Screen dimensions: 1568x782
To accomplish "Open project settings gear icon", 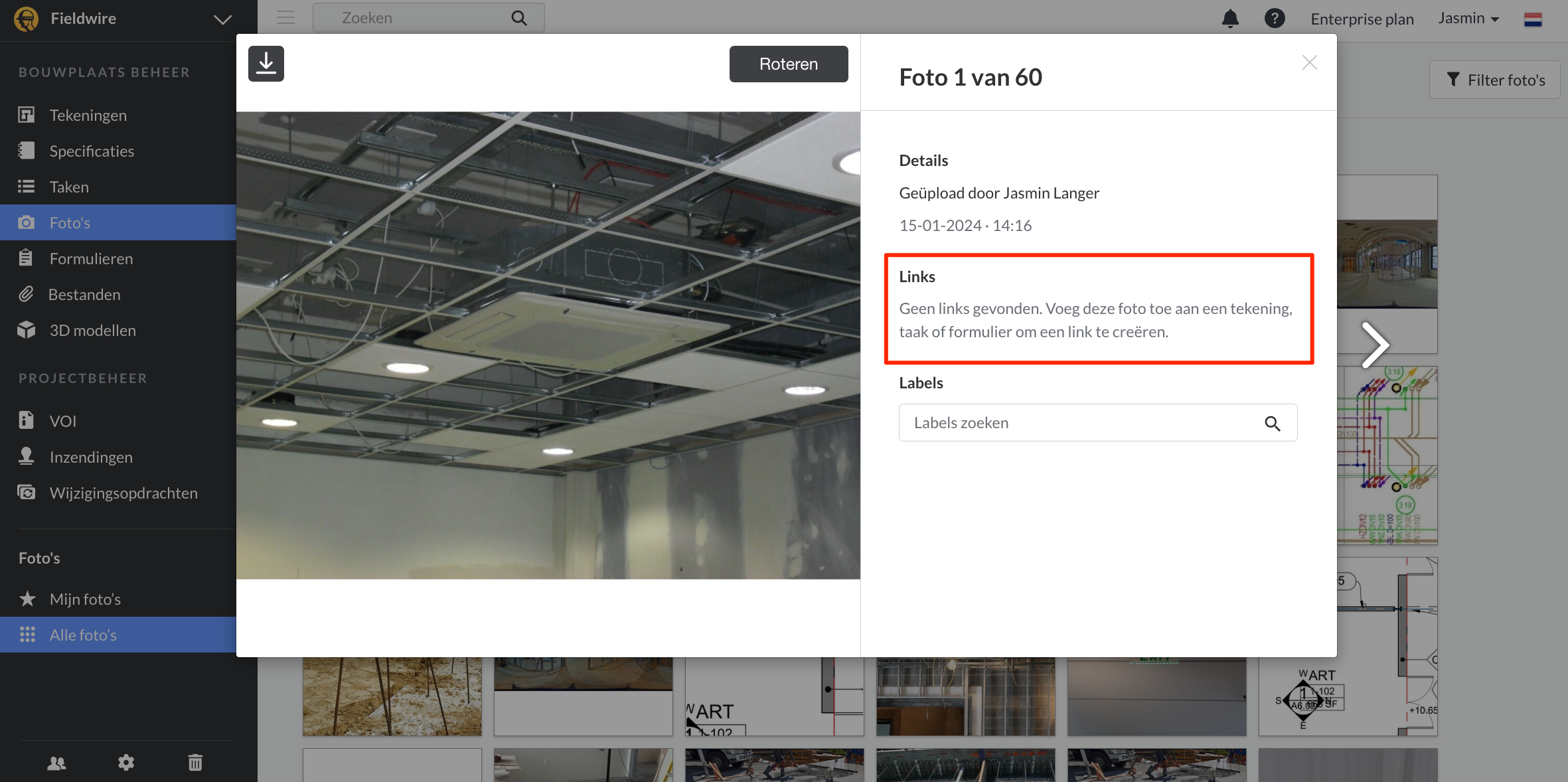I will pos(126,763).
